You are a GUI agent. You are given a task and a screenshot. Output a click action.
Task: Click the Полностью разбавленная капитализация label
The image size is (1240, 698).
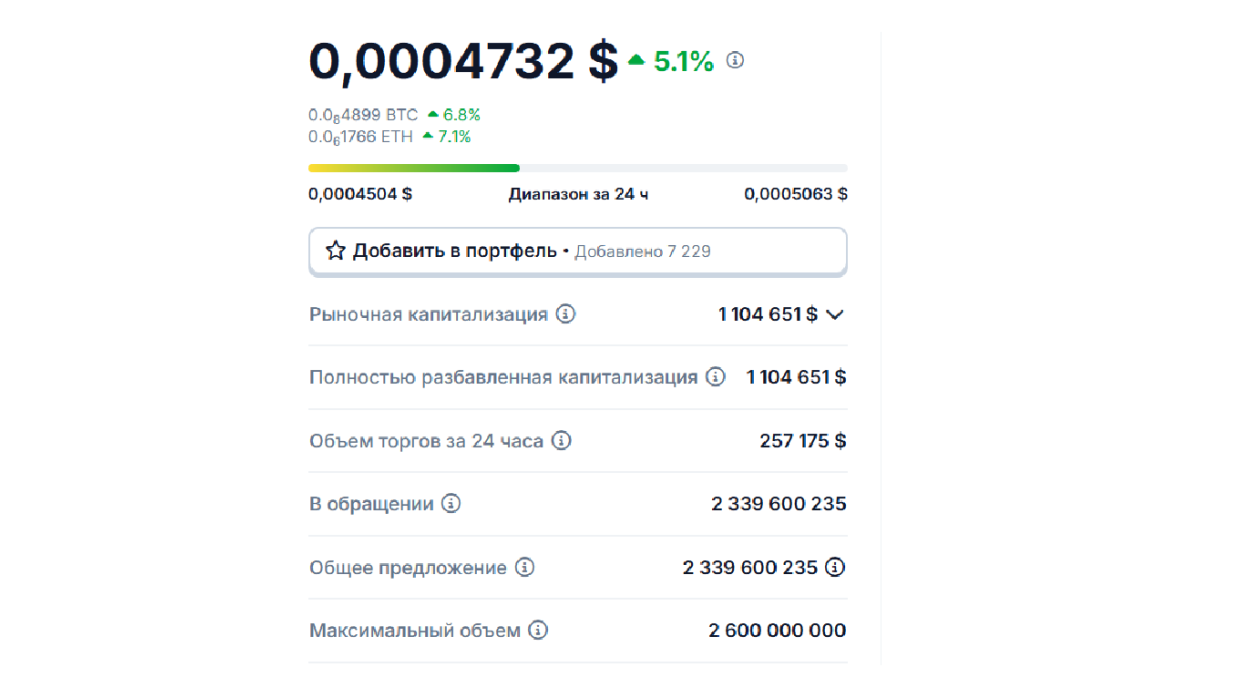coord(504,377)
